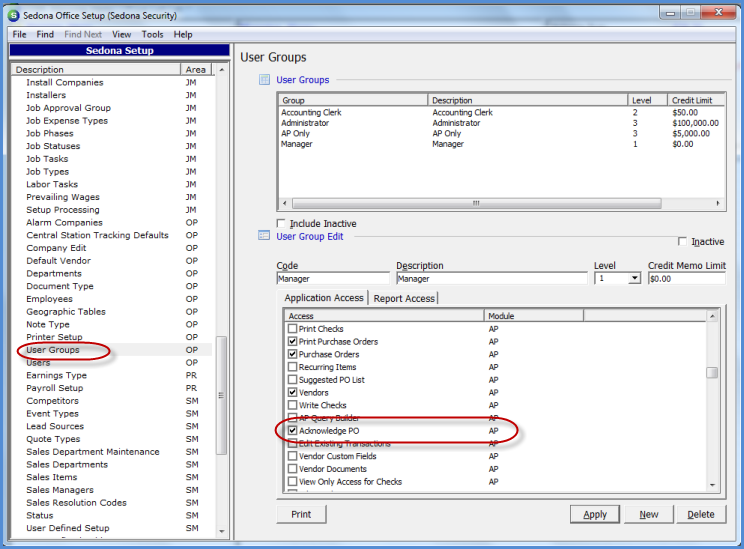Click the New button
The width and height of the screenshot is (744, 549).
(x=649, y=514)
